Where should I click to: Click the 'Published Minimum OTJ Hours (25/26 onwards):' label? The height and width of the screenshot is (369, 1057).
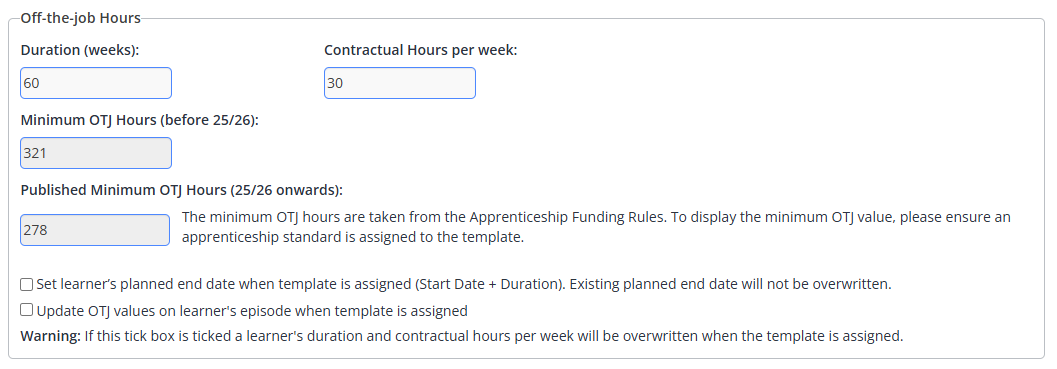click(x=182, y=190)
